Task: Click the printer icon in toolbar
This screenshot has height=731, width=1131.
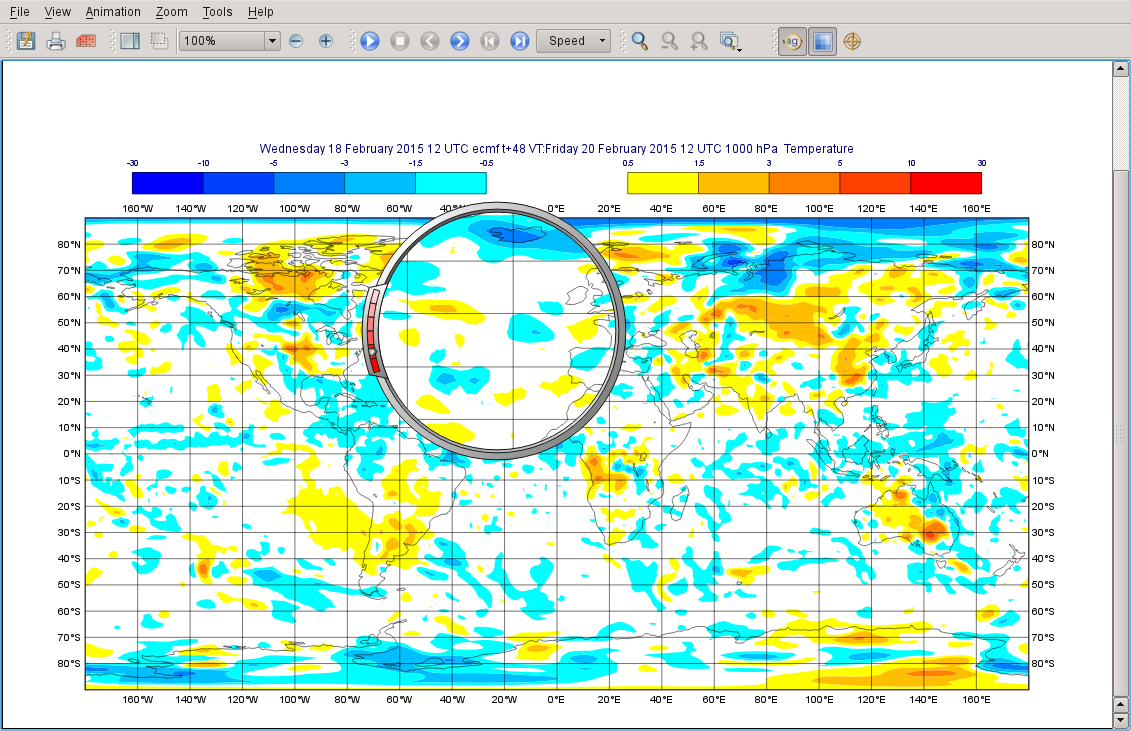Action: click(56, 41)
